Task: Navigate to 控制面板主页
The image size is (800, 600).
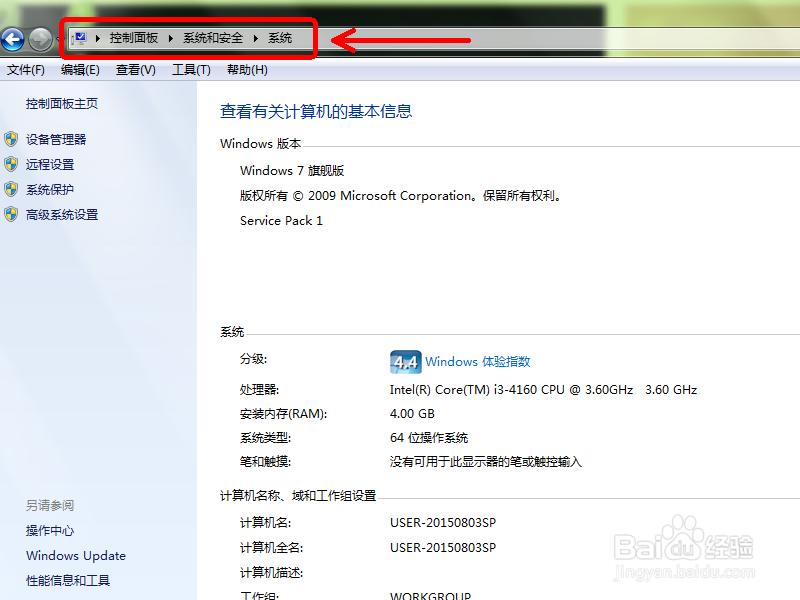Action: click(59, 103)
